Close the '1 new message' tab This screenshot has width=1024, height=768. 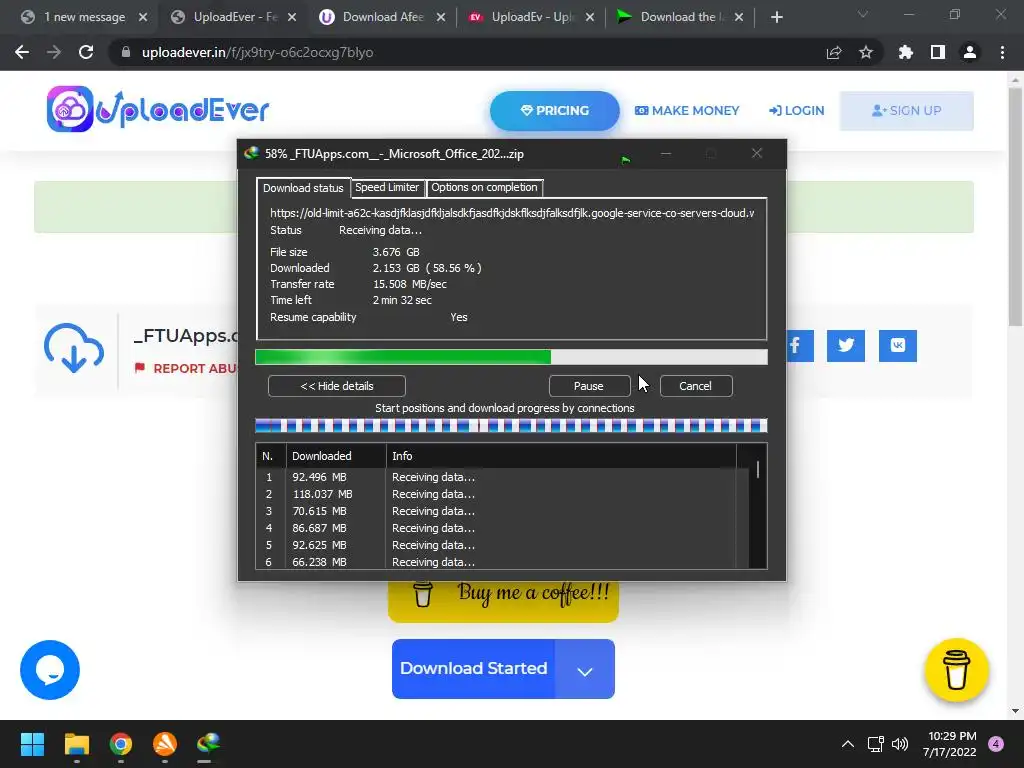(x=143, y=17)
